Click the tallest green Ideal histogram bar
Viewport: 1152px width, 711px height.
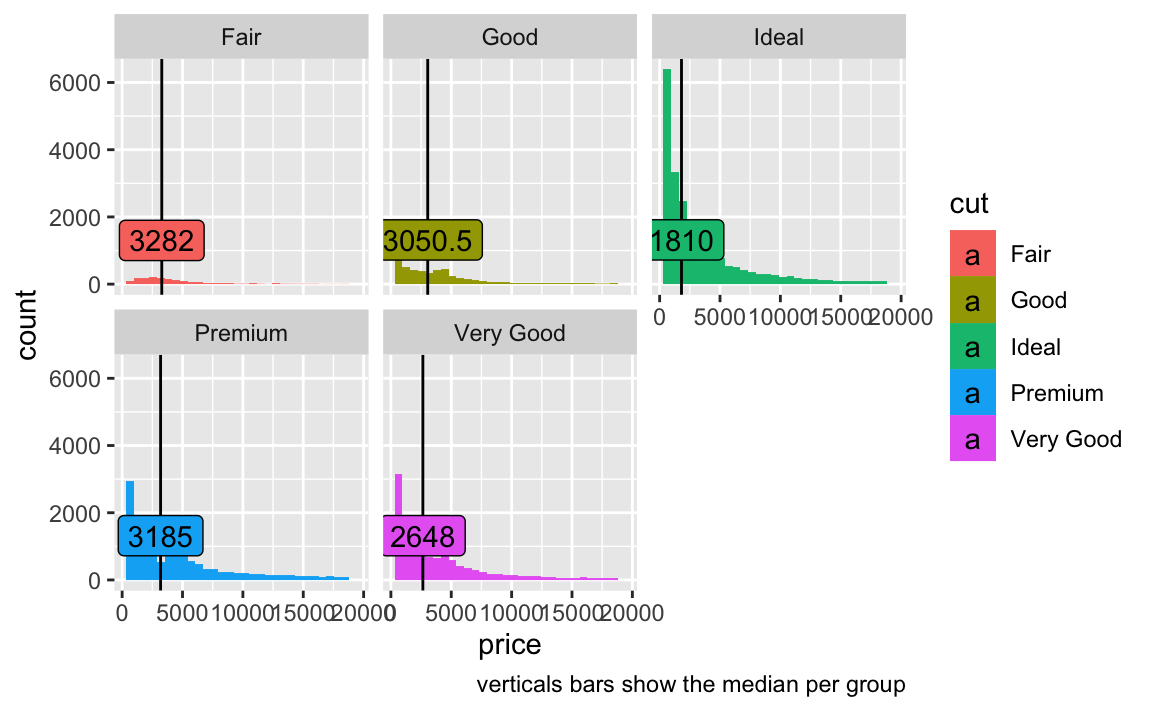667,176
